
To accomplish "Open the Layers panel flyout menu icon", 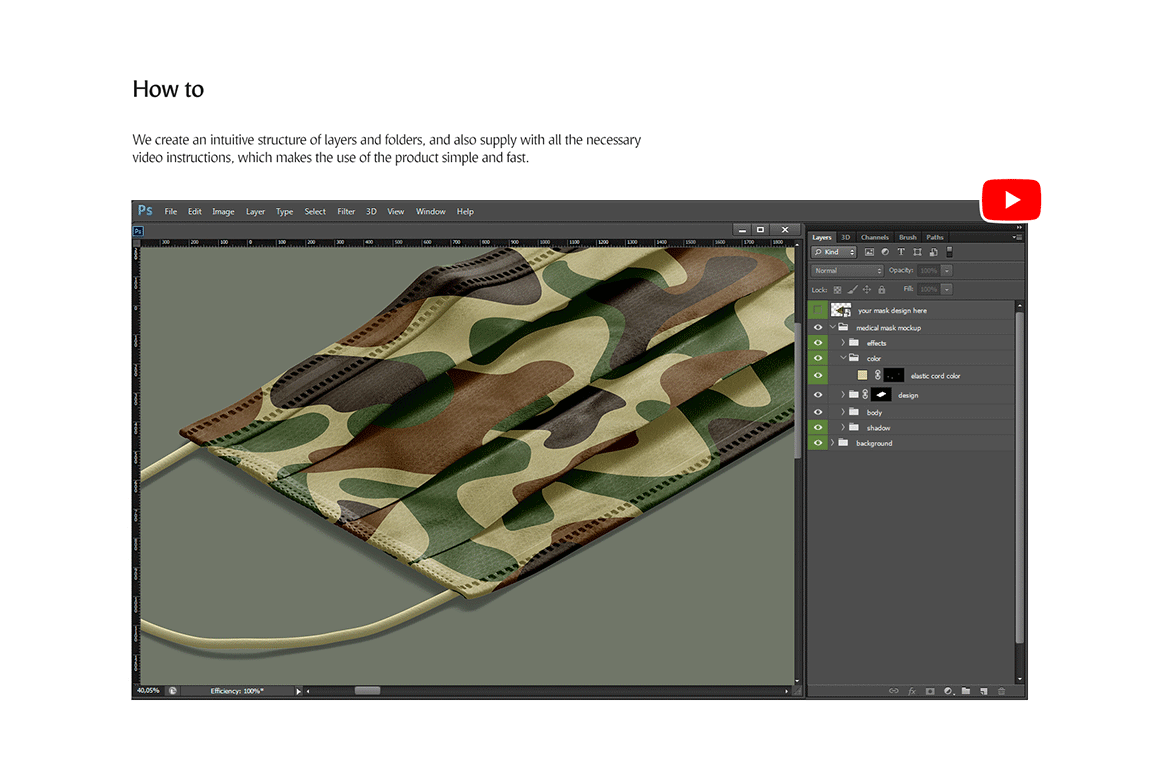I will [x=1018, y=238].
